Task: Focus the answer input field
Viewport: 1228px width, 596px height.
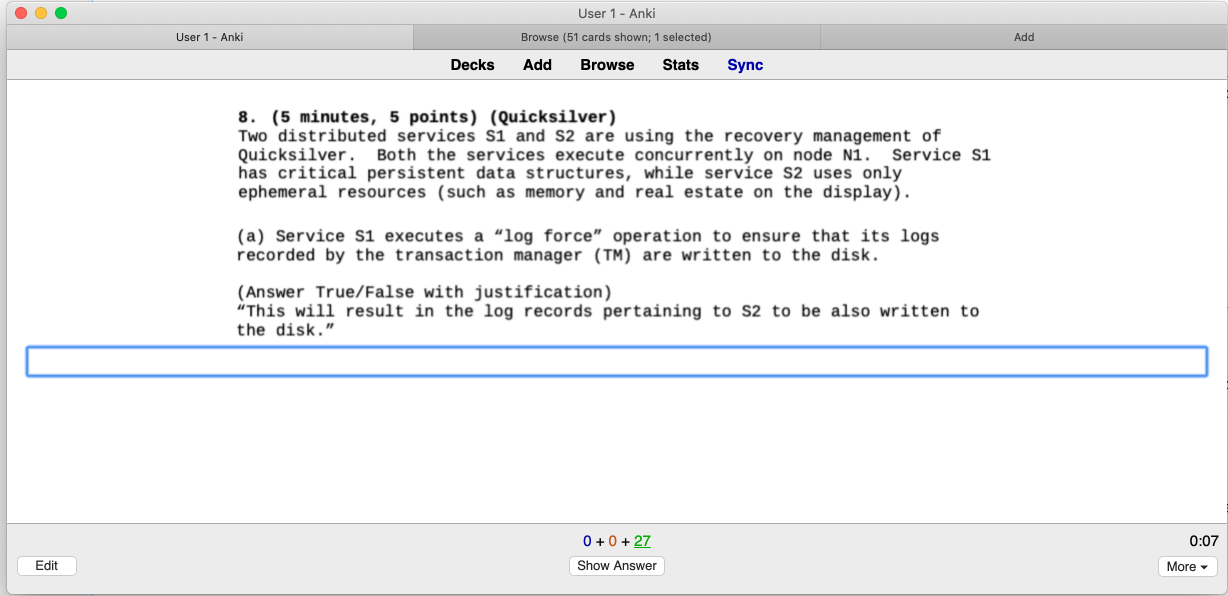Action: [616, 361]
